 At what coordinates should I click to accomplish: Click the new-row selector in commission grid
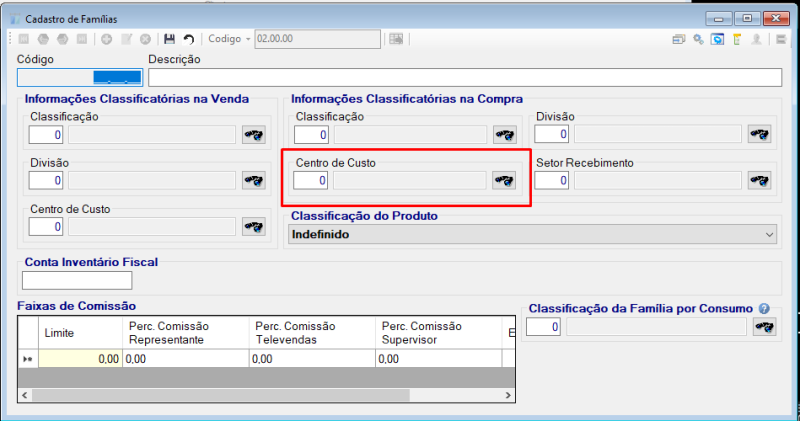[28, 359]
